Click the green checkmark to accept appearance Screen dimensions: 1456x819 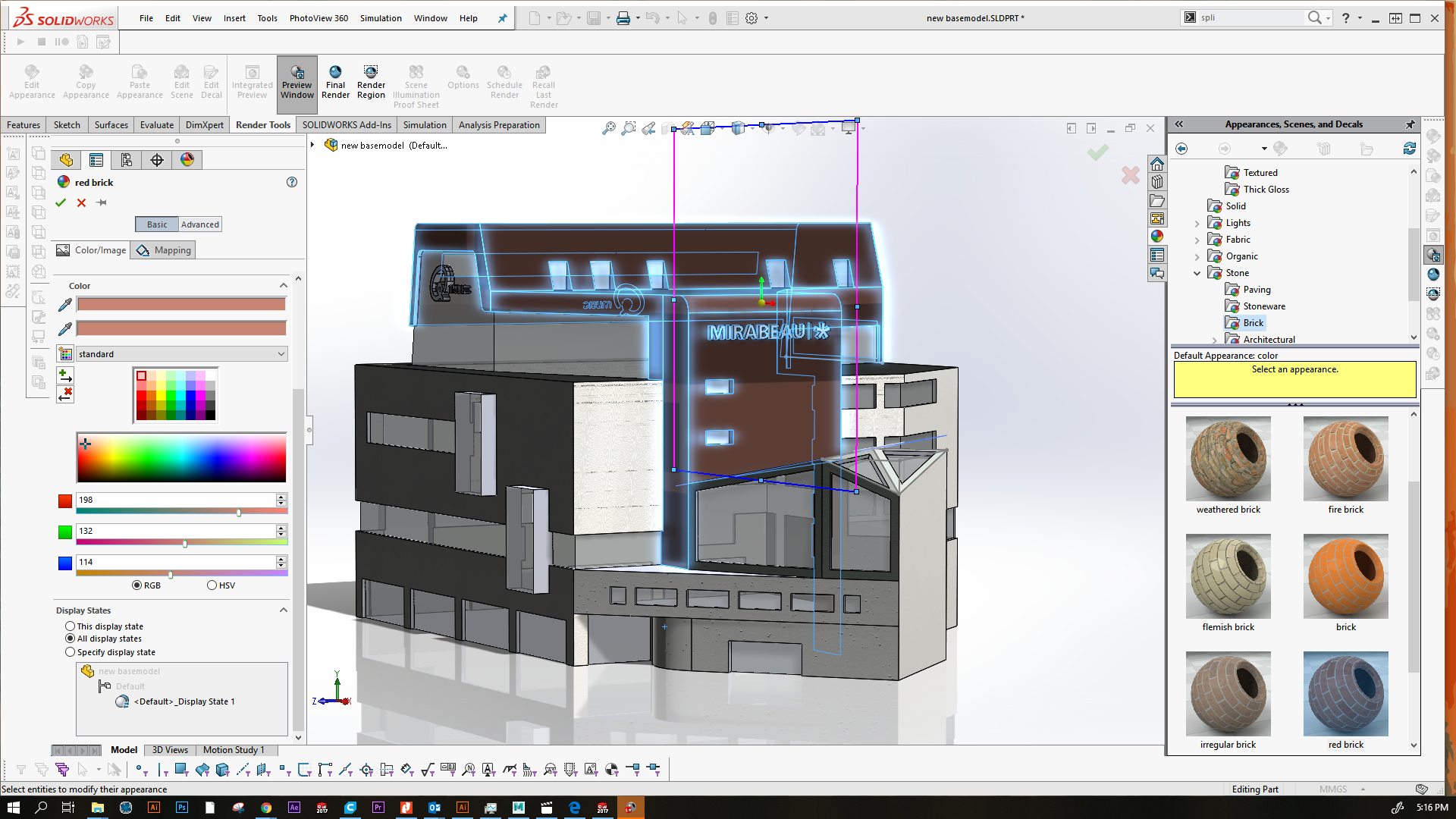[61, 202]
